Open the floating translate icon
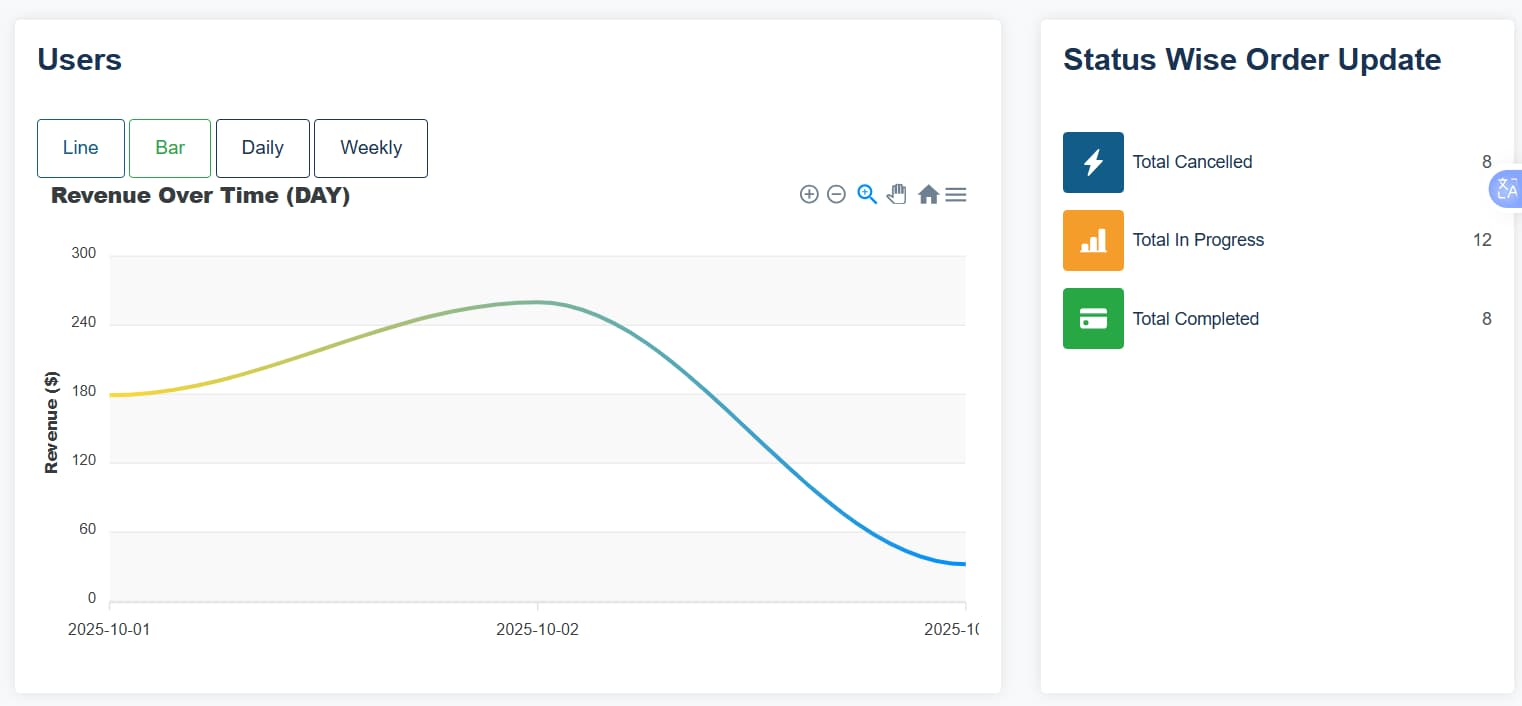1522x706 pixels. click(x=1506, y=189)
